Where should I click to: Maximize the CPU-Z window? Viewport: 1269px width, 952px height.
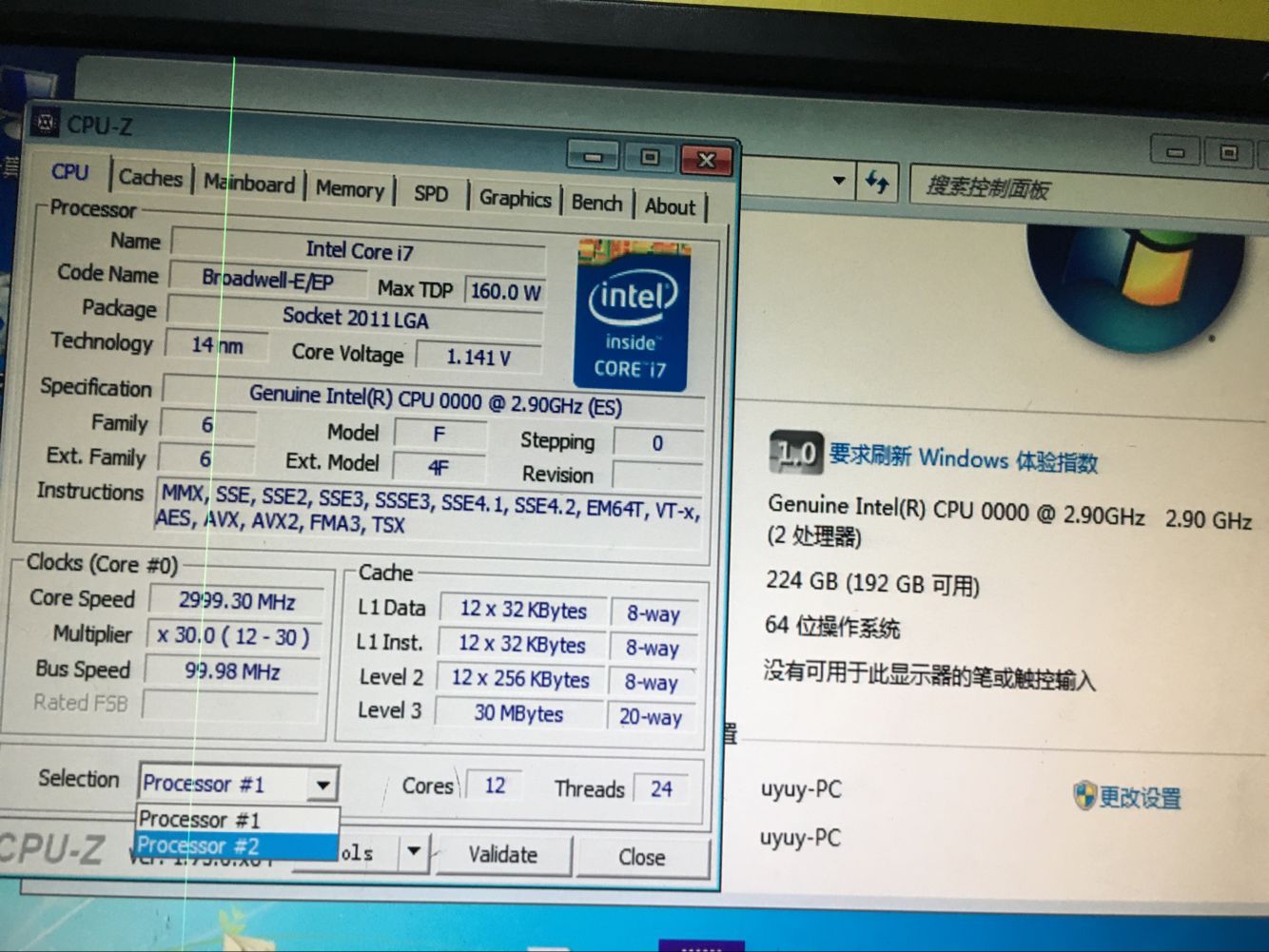[650, 158]
